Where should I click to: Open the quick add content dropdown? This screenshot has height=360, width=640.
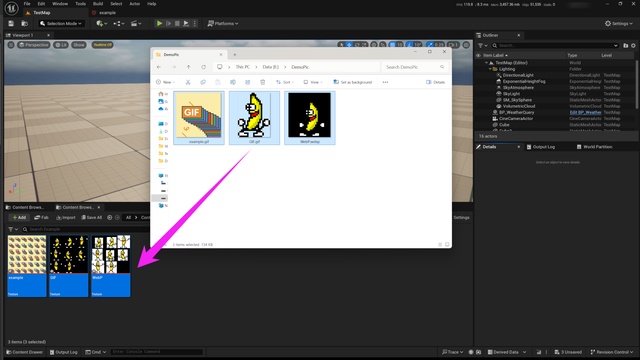click(101, 24)
